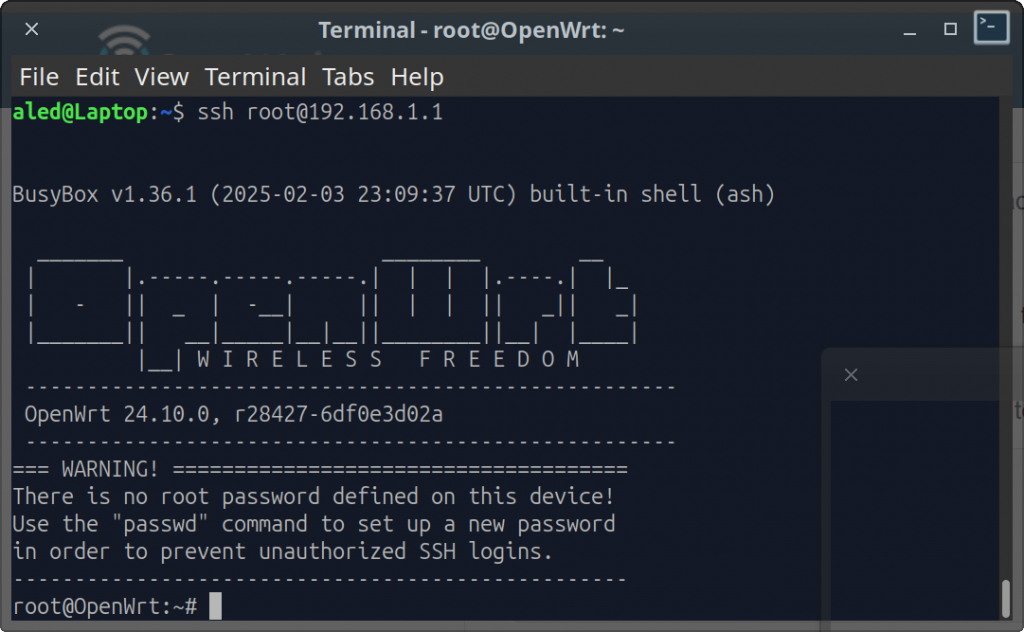This screenshot has width=1024, height=632.
Task: Click the 'OpenWrt 24.10.0, r28427' version line
Action: click(234, 414)
